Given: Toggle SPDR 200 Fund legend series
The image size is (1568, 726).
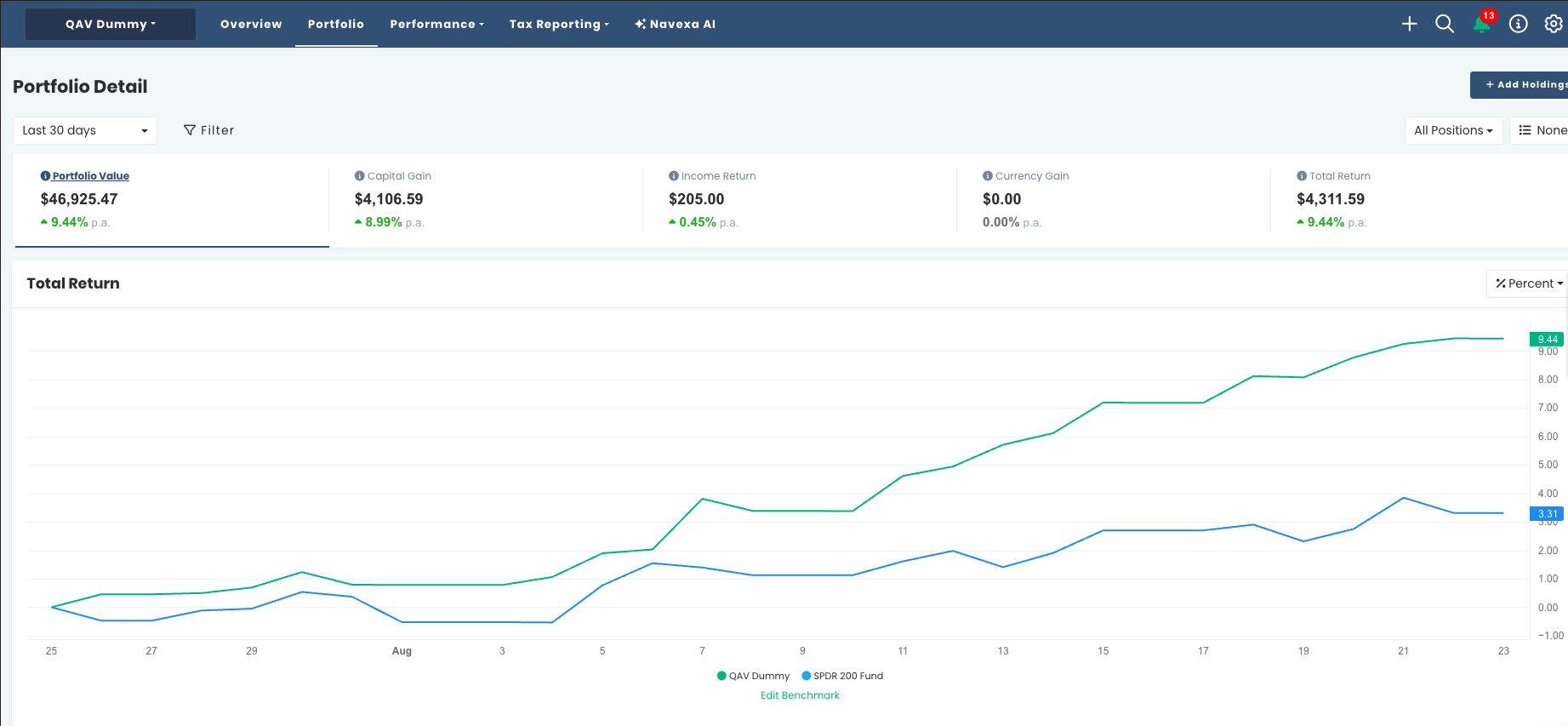Looking at the screenshot, I should coord(842,676).
